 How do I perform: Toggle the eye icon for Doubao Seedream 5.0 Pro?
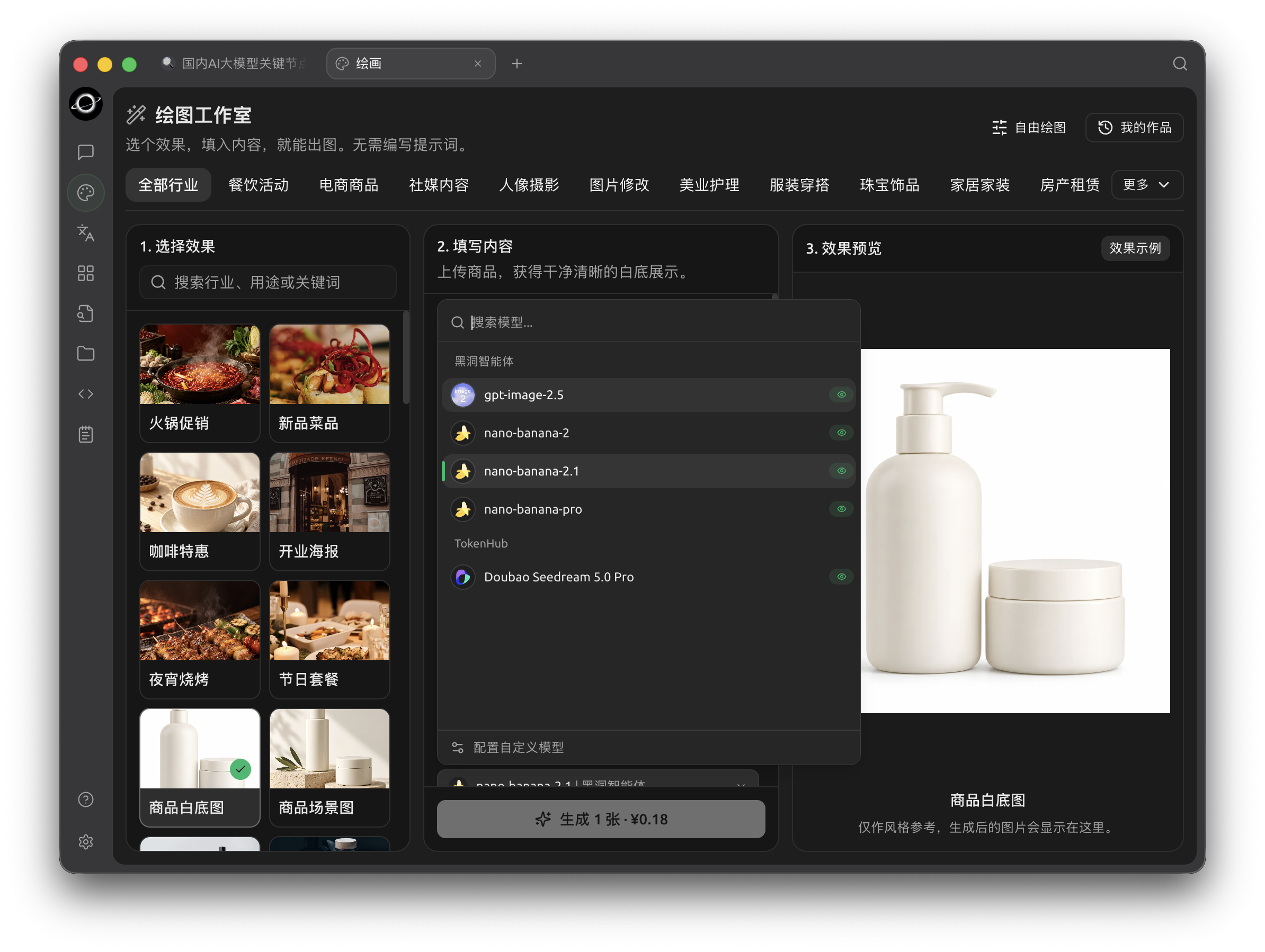point(841,577)
